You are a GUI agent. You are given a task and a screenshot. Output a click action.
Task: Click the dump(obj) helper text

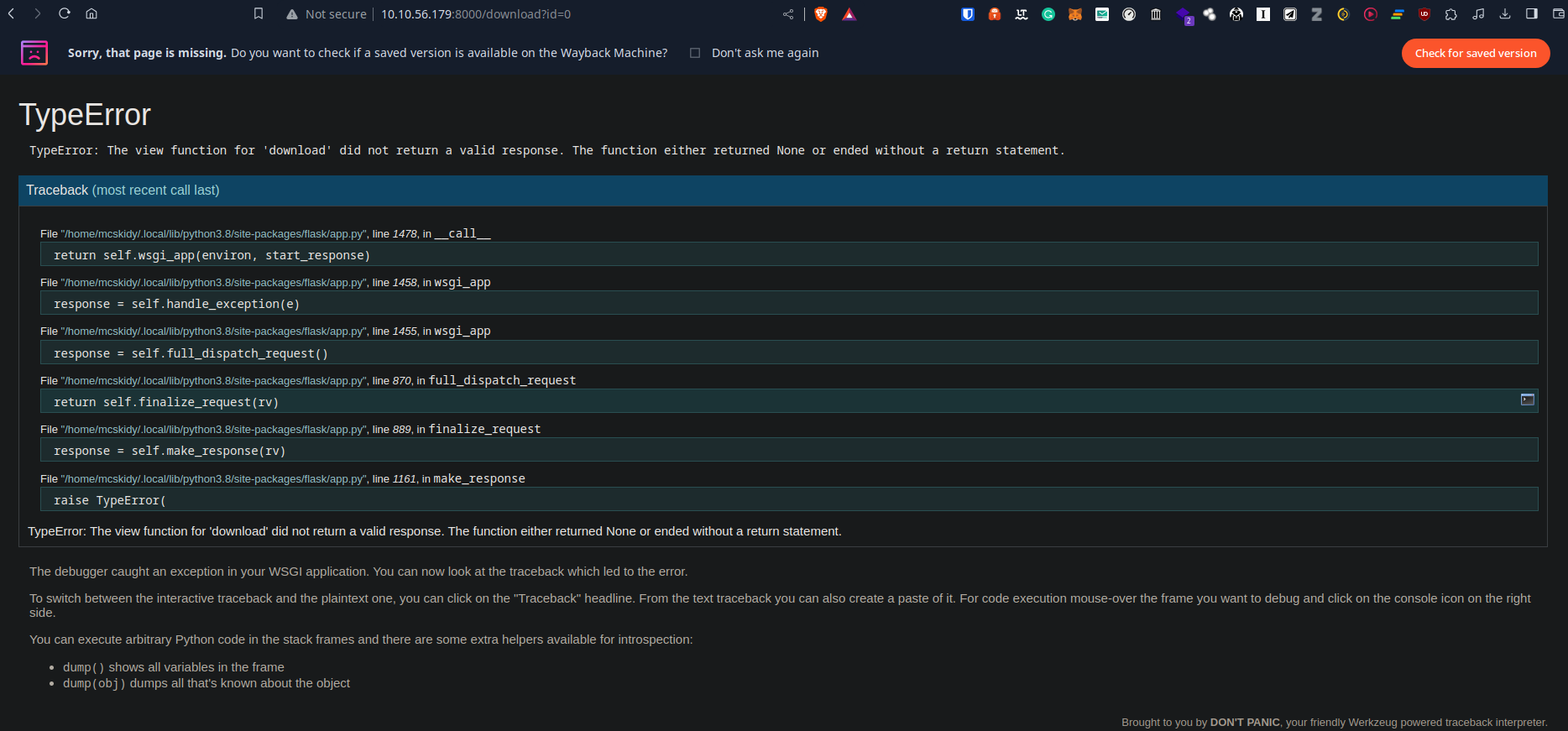click(x=94, y=683)
